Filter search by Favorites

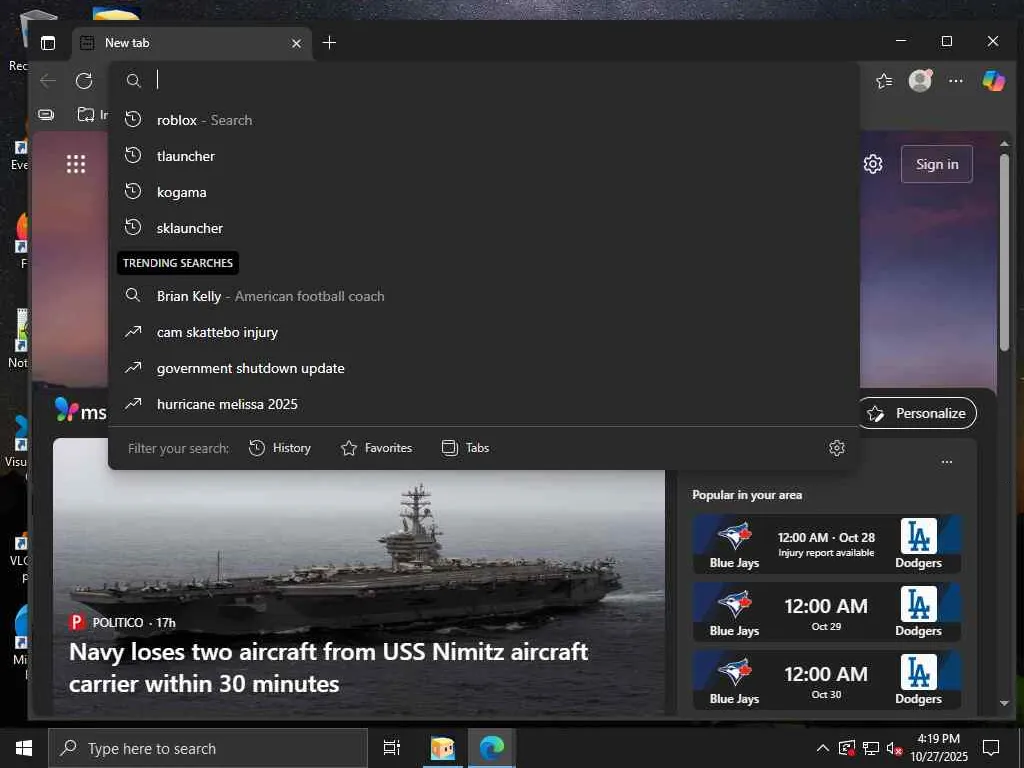pos(376,448)
